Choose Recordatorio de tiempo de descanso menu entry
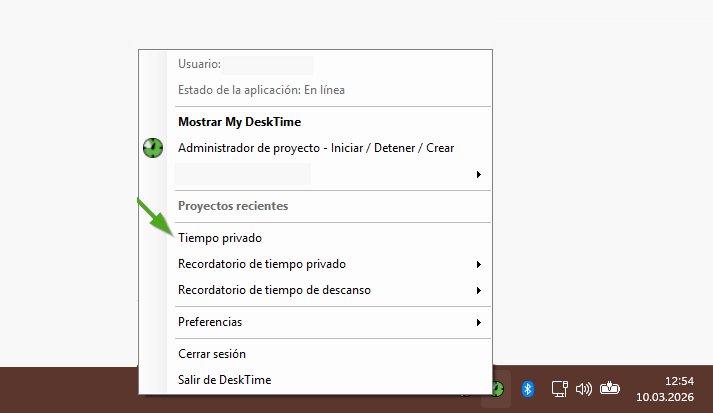The height and width of the screenshot is (413, 713). (x=274, y=290)
